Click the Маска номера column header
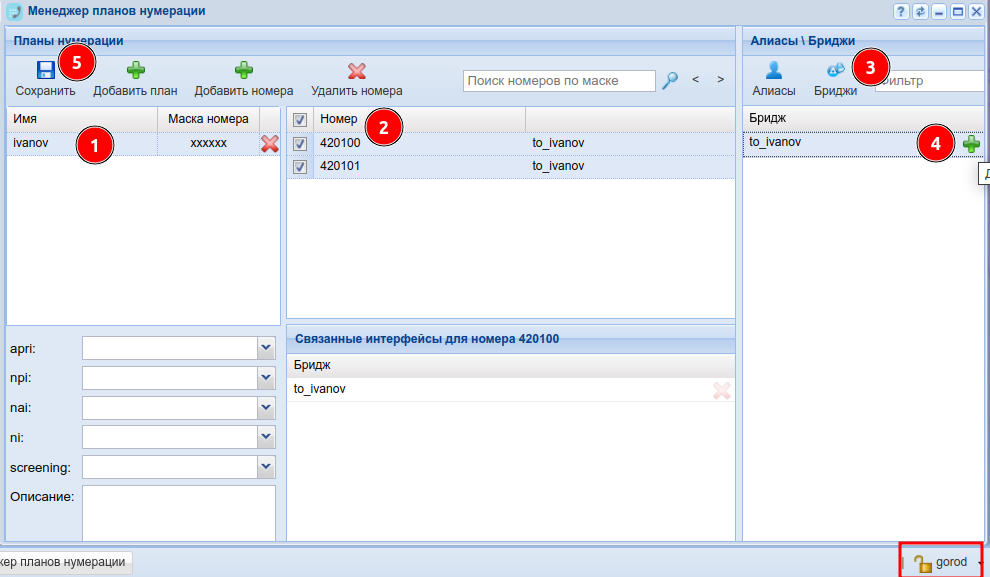990x577 pixels. coord(208,119)
